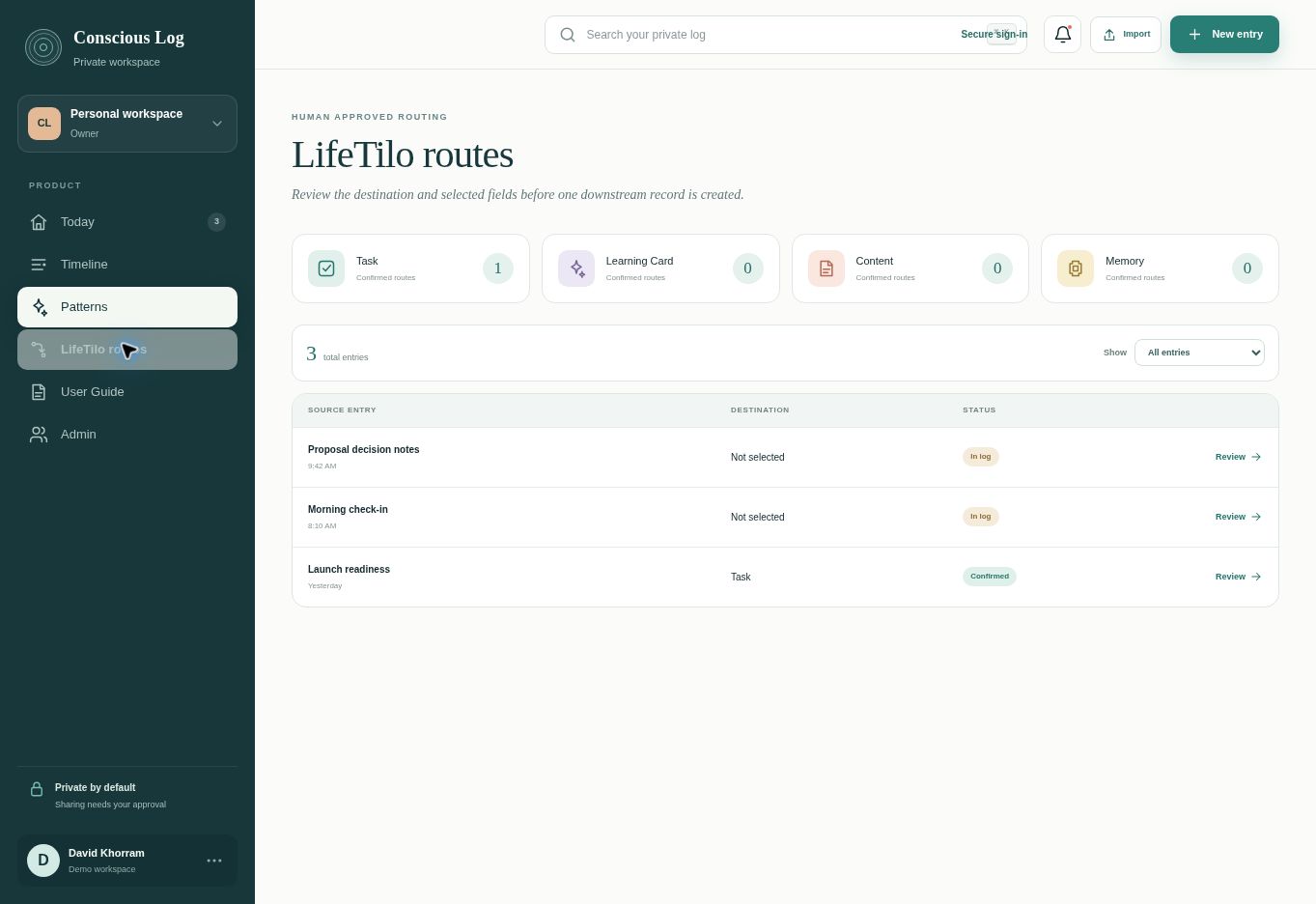Viewport: 1316px width, 904px height.
Task: Click the SOURCE ENTRY column header
Action: click(342, 410)
